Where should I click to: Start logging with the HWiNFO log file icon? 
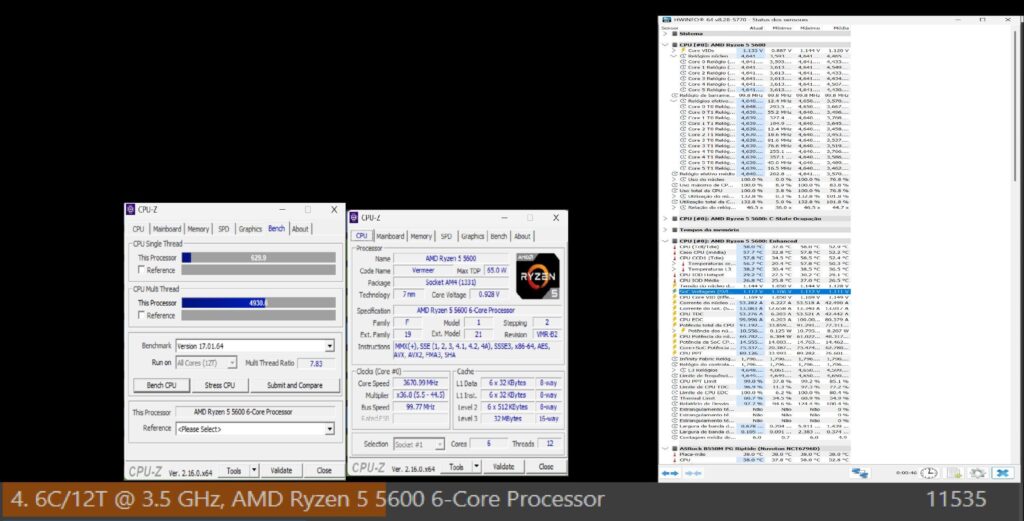954,473
